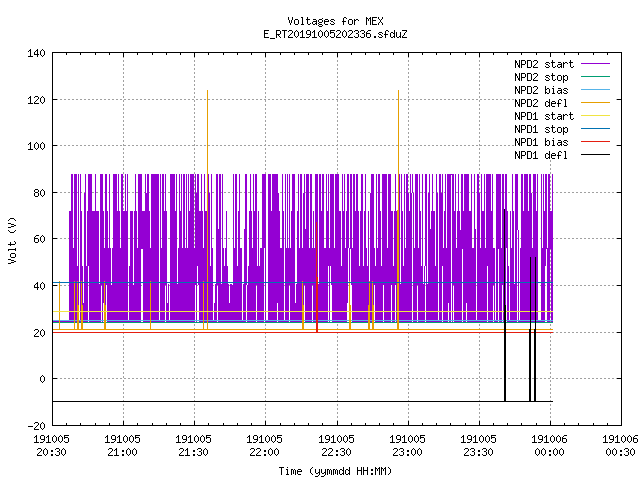Click the blue NPD1 stop legend line

[x=595, y=129]
